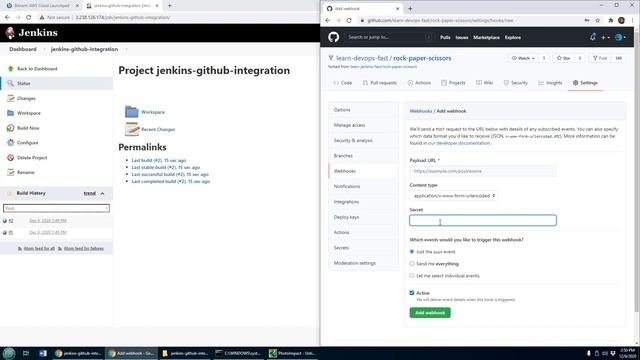Click the Build History trend link
This screenshot has width=640, height=360.
(x=89, y=193)
